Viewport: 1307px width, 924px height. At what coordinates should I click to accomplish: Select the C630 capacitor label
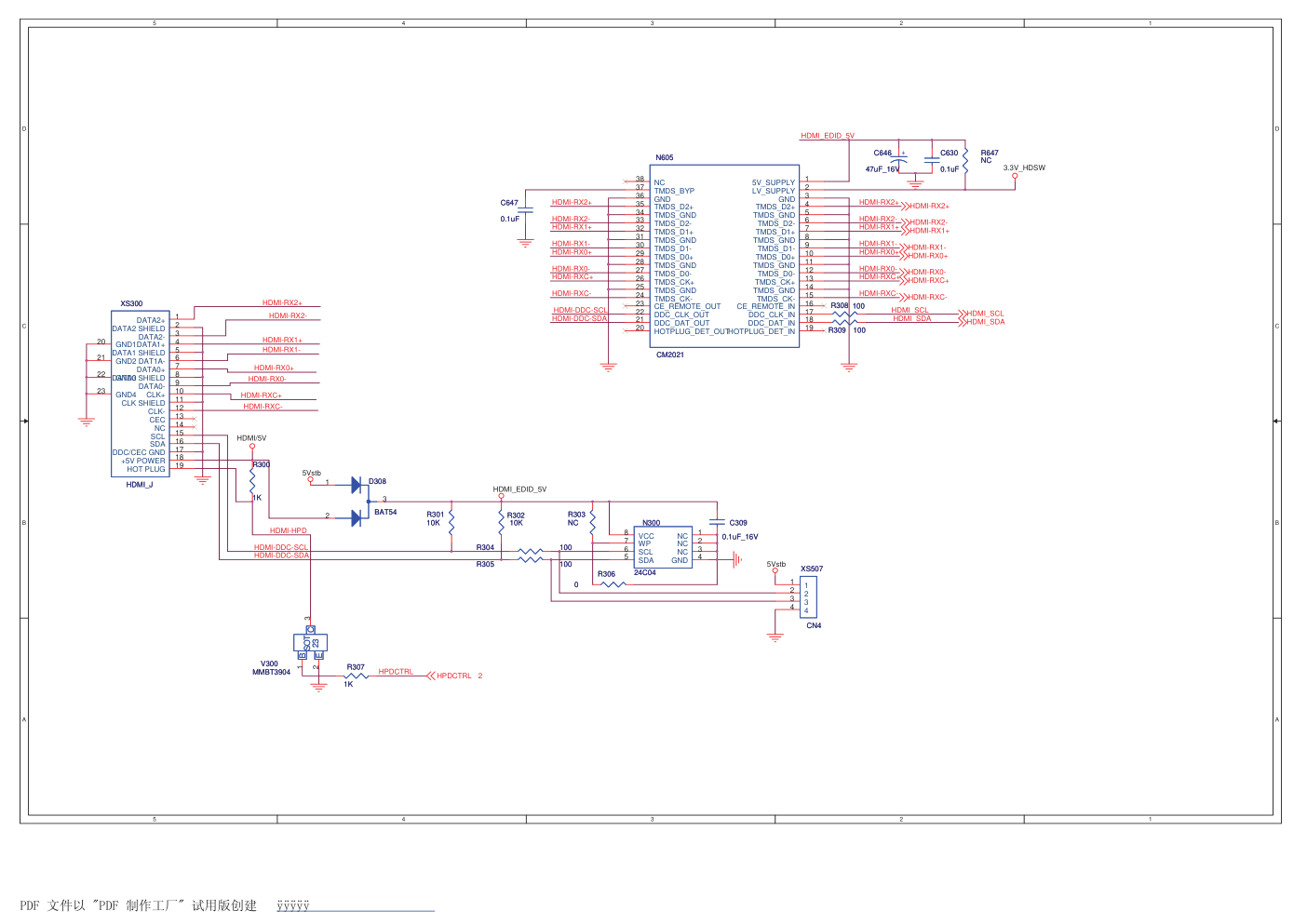[x=949, y=154]
